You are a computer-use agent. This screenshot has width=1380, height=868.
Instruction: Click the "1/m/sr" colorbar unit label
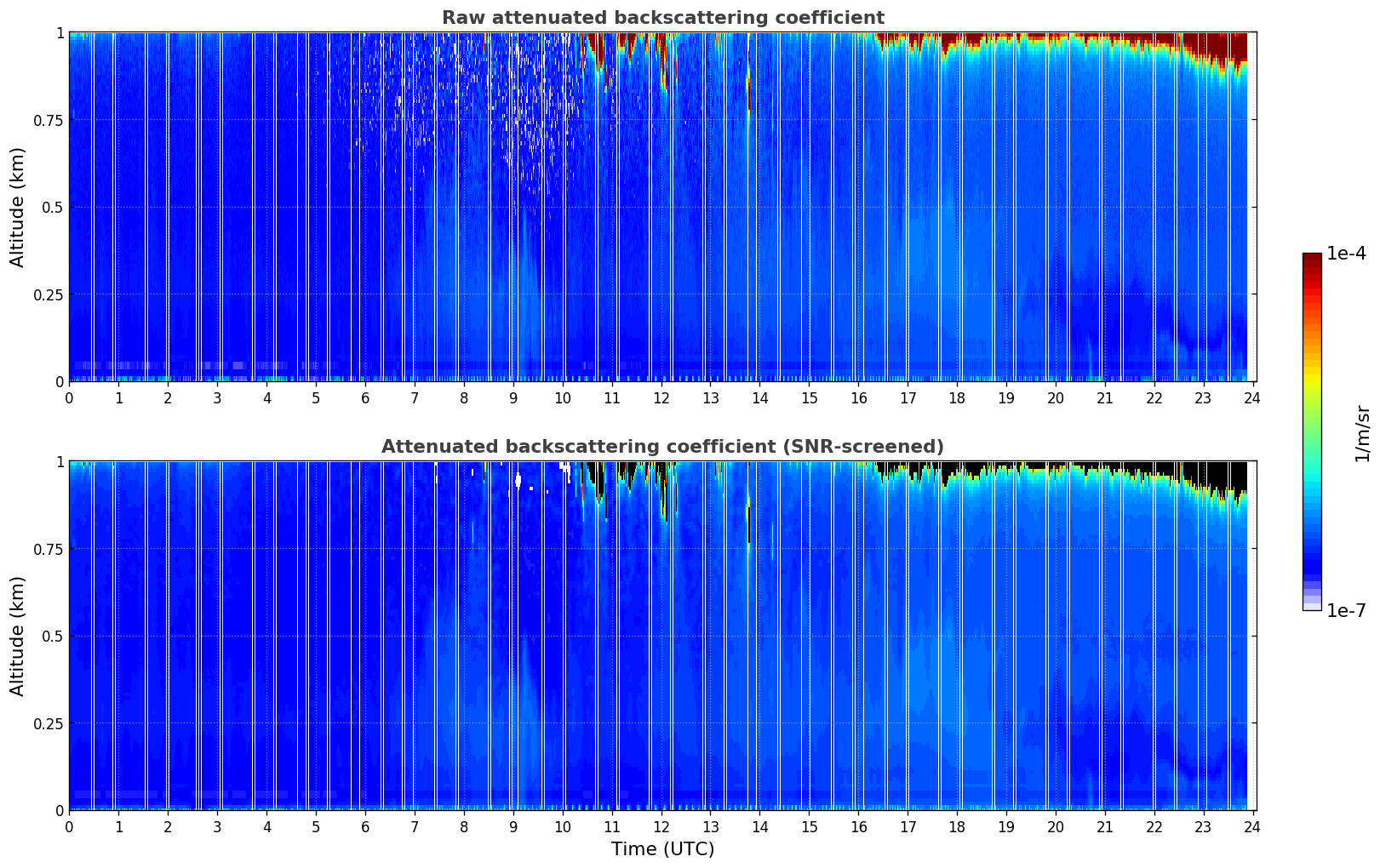(1363, 433)
